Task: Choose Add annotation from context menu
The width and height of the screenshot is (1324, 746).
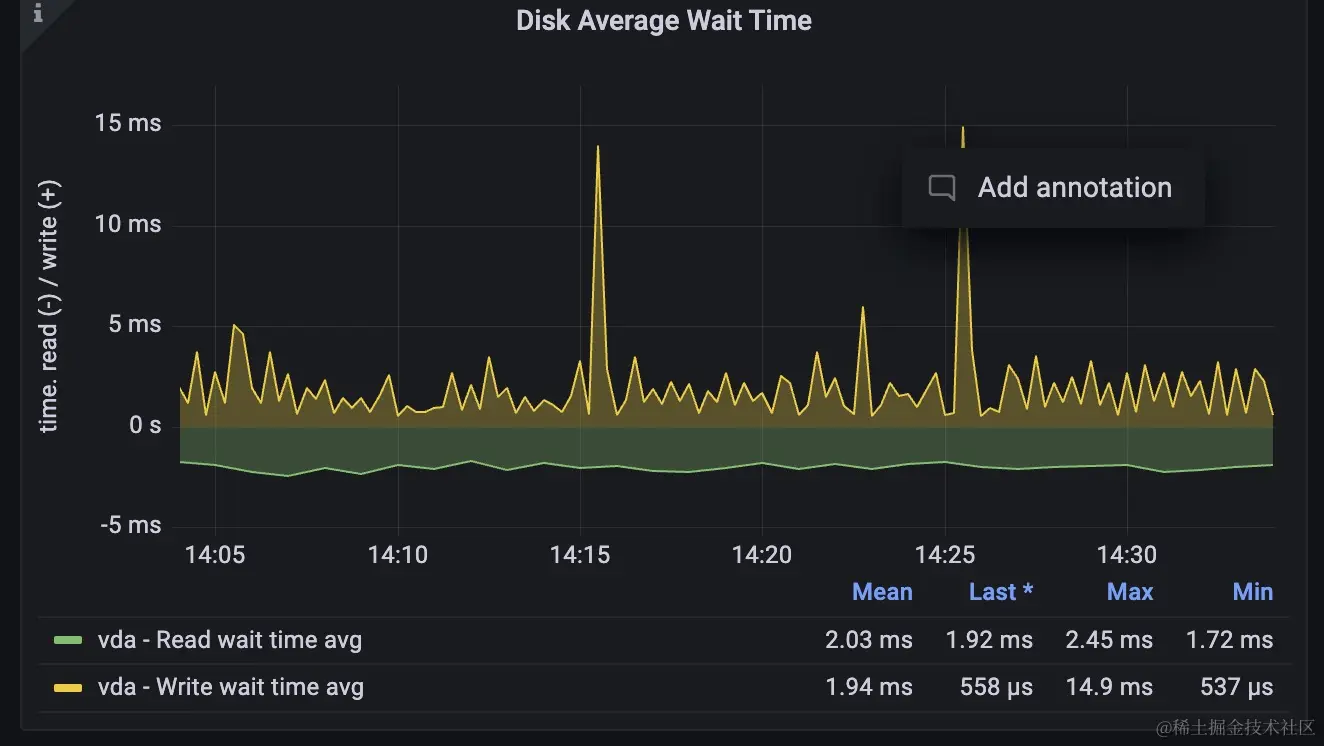Action: [x=1053, y=188]
